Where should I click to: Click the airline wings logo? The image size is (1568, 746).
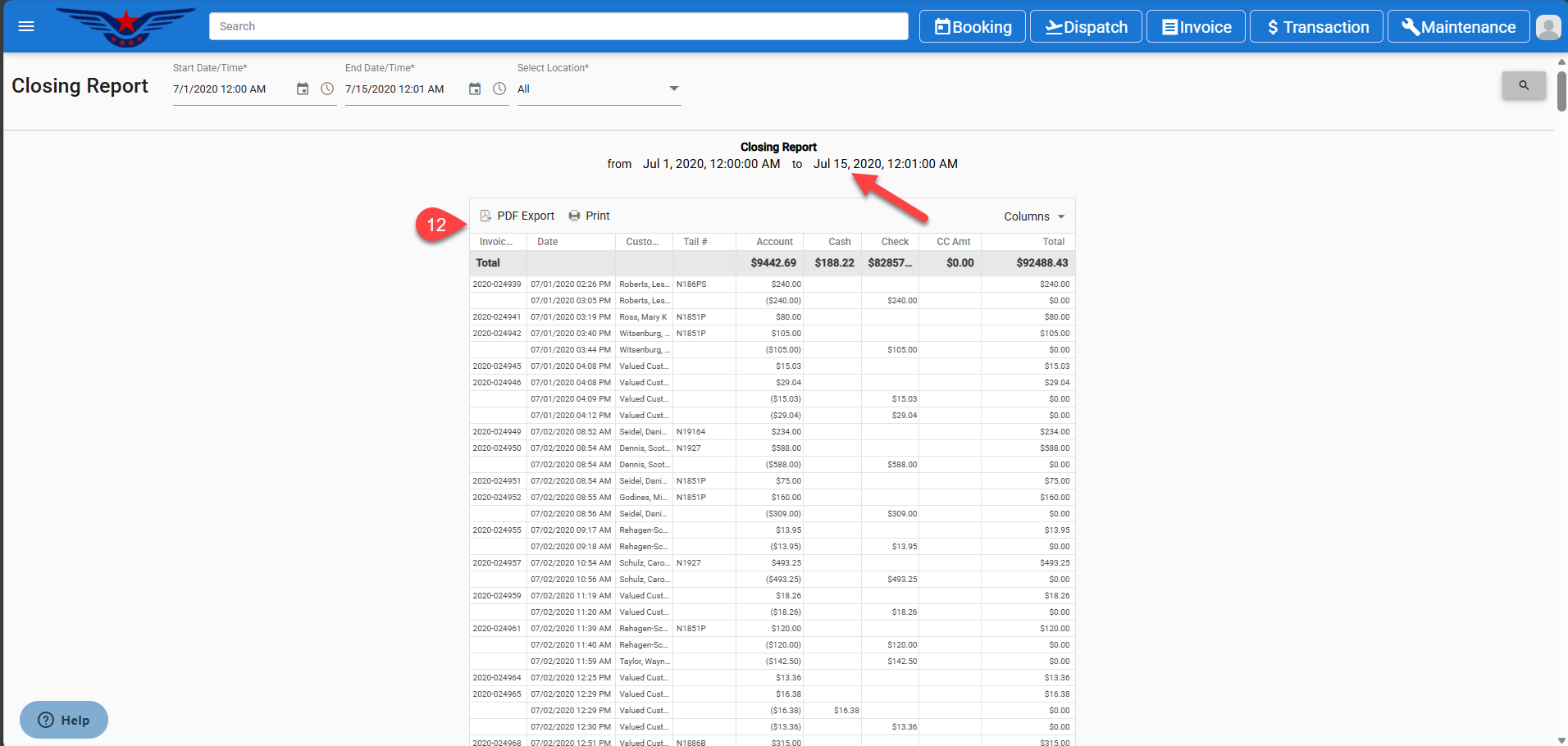[x=125, y=26]
